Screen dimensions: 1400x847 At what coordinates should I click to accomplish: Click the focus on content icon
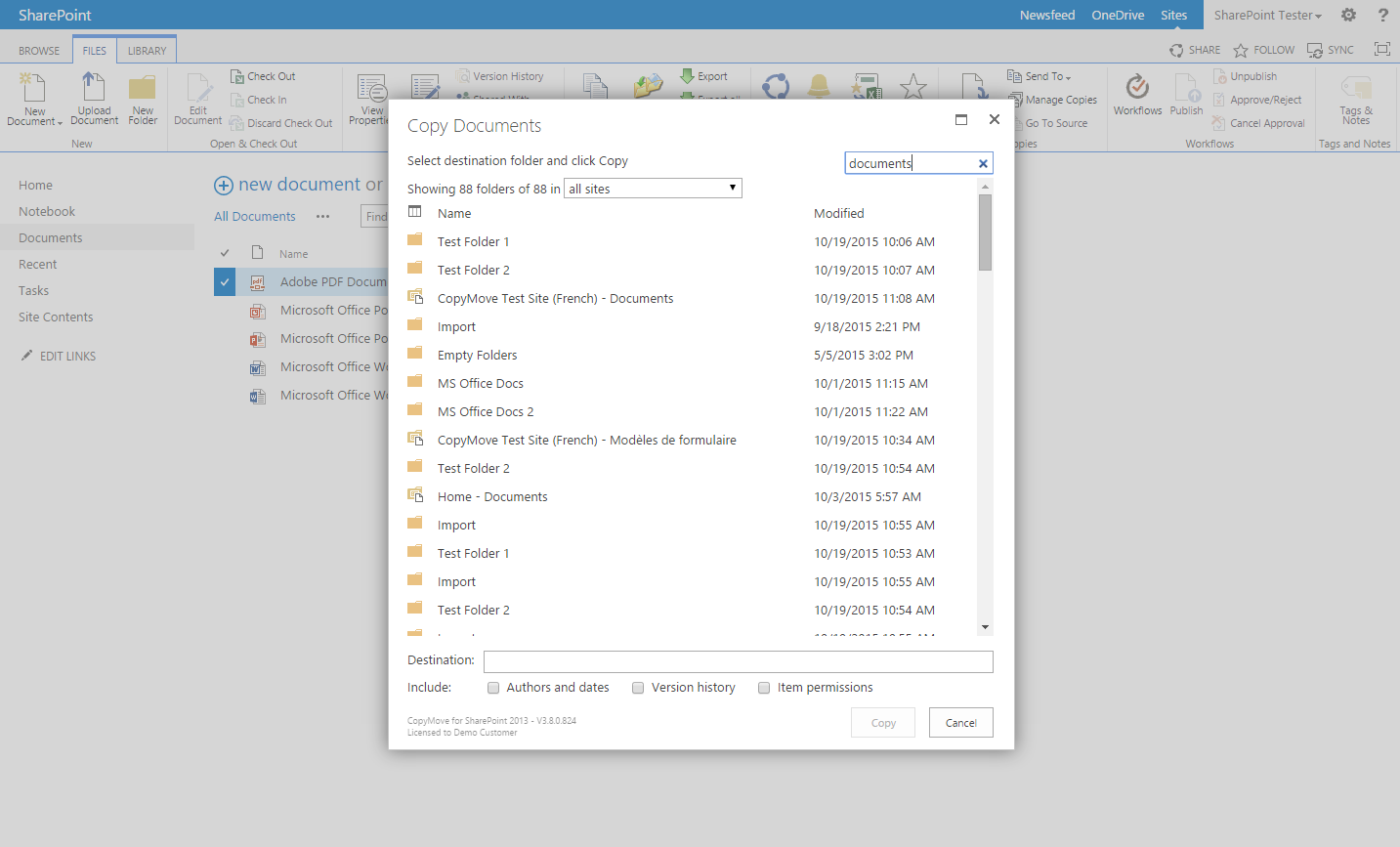[x=1382, y=49]
